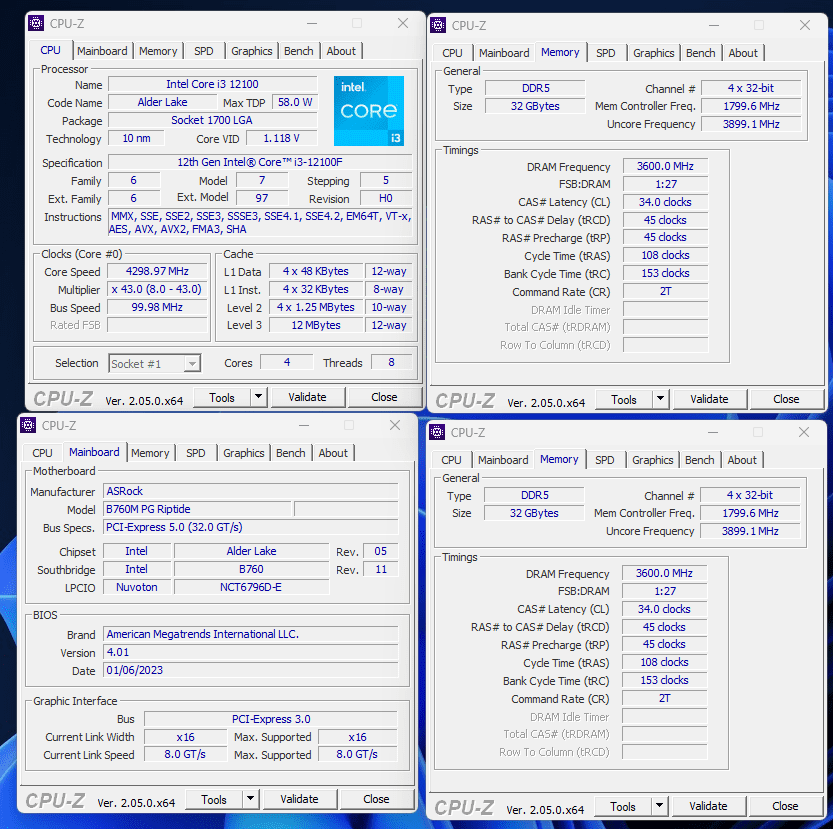The width and height of the screenshot is (833, 829).
Task: Open the Memory tab in the CPU window
Action: pos(158,51)
